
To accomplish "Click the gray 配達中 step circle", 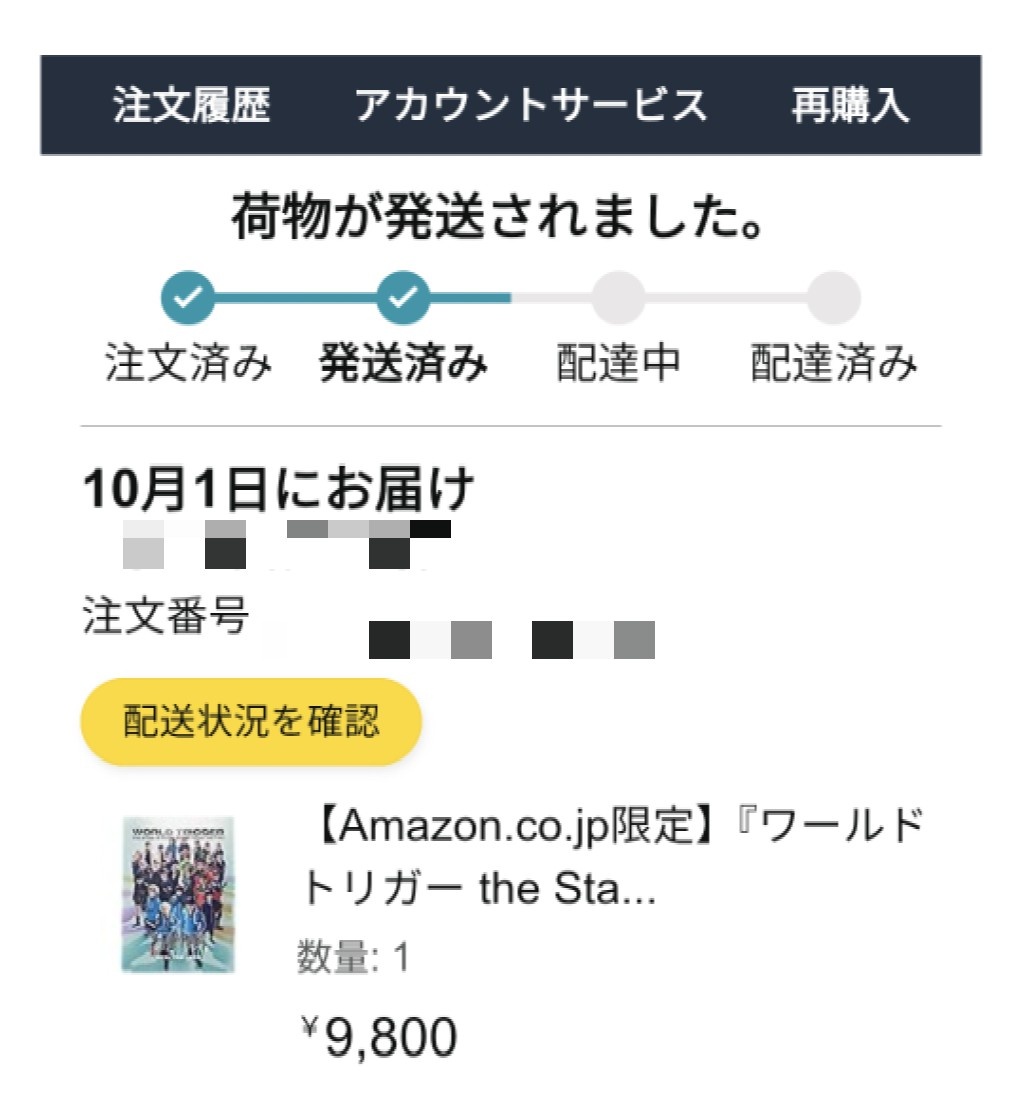I will click(618, 296).
